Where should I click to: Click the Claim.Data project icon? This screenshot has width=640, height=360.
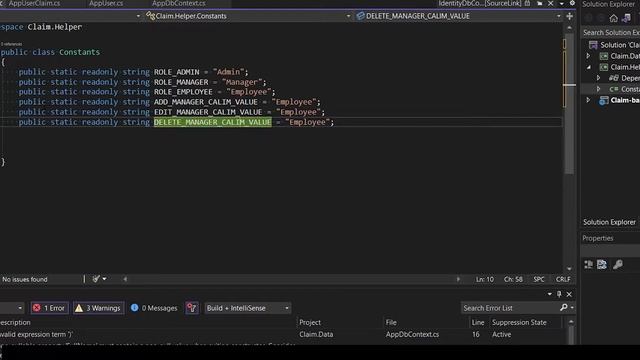[604, 56]
